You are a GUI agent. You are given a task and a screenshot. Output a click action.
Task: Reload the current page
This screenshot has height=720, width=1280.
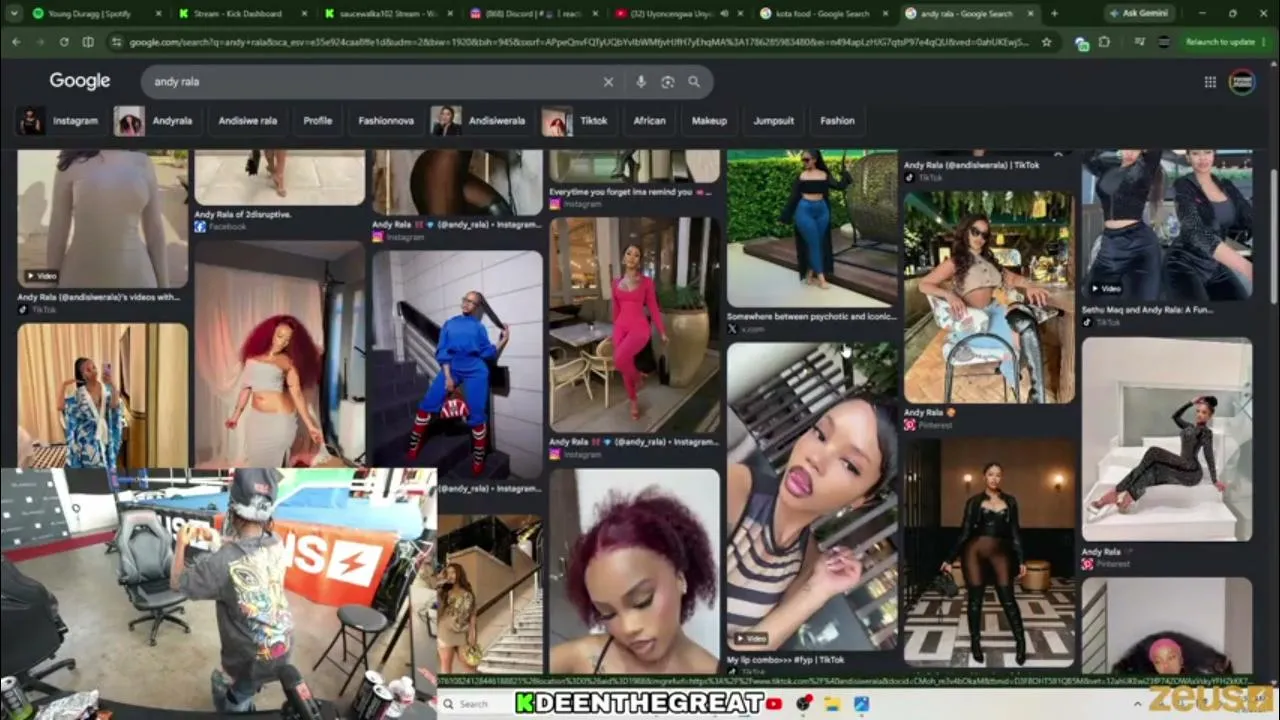pos(64,42)
